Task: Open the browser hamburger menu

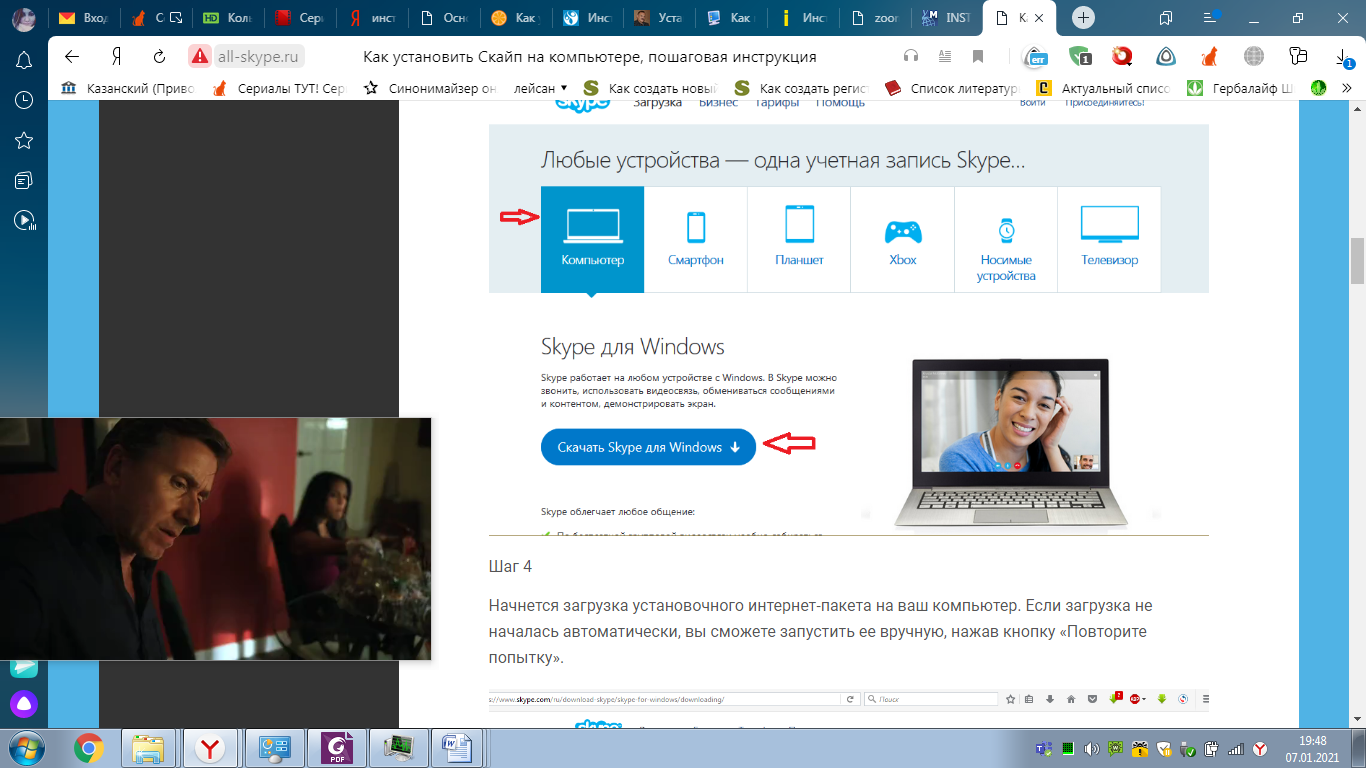Action: [1212, 17]
